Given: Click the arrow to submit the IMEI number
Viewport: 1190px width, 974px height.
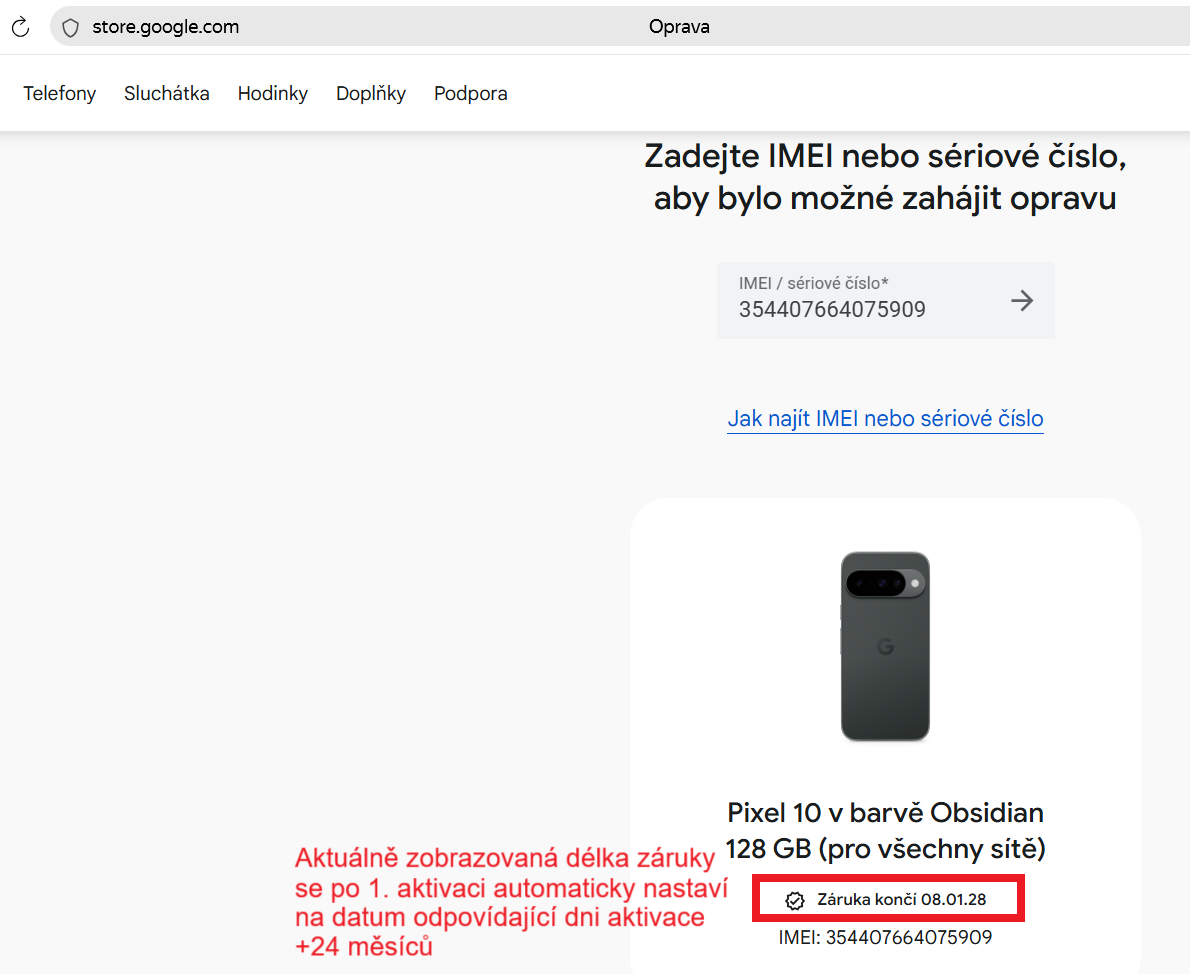Looking at the screenshot, I should 1022,300.
